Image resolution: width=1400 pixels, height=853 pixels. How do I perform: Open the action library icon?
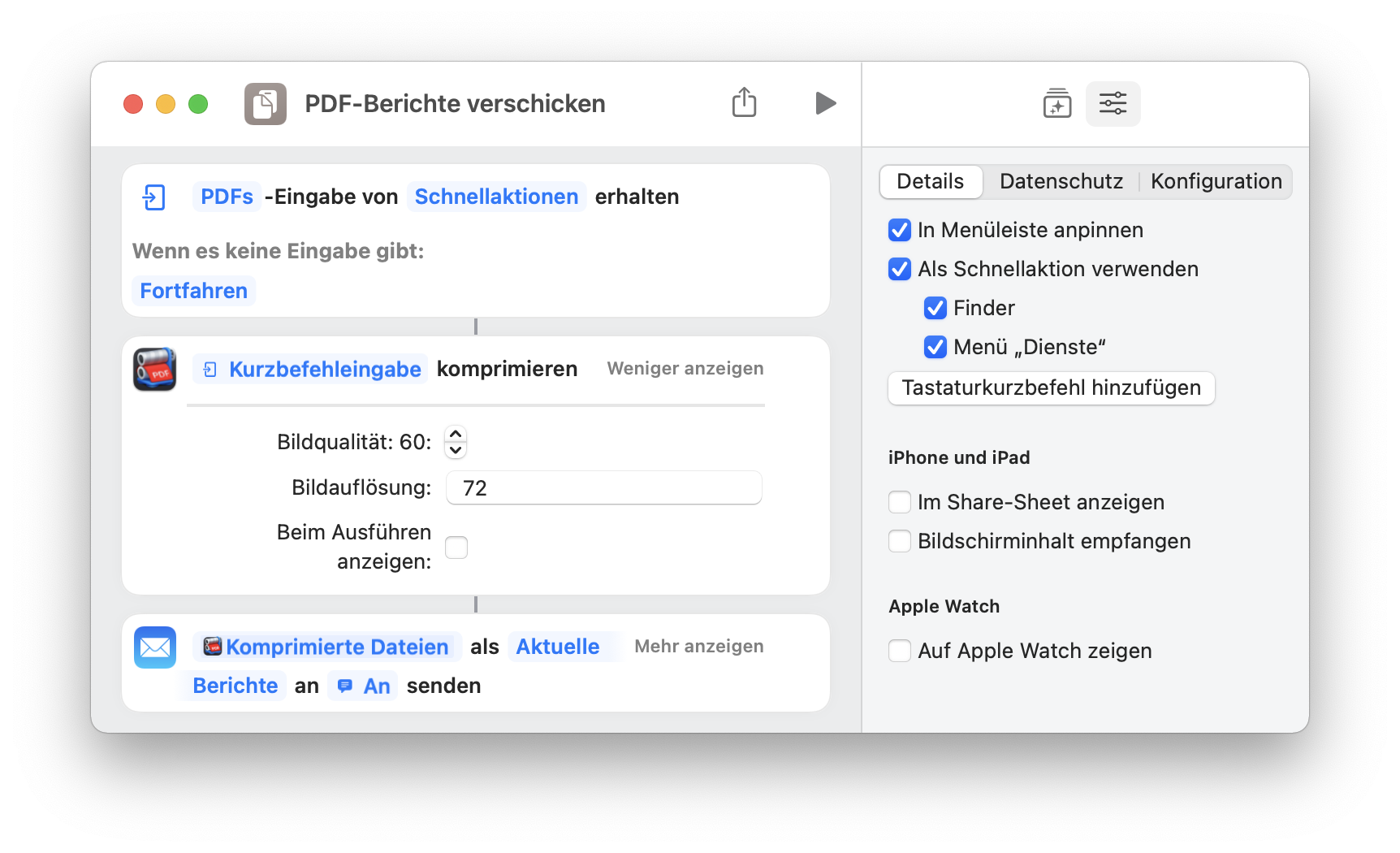(1056, 104)
